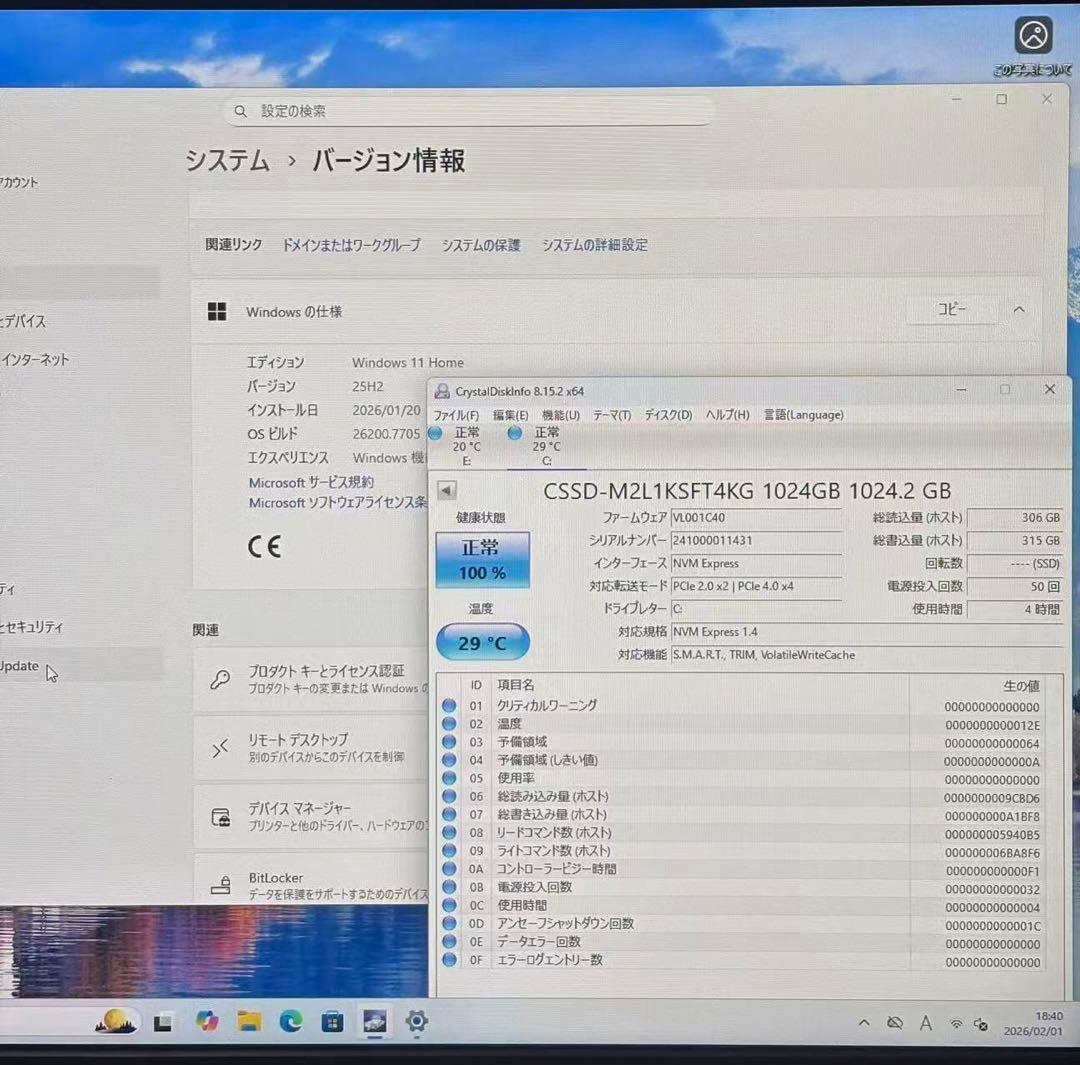Open Microsoft Edge from the taskbar
The image size is (1080, 1065).
[290, 1021]
